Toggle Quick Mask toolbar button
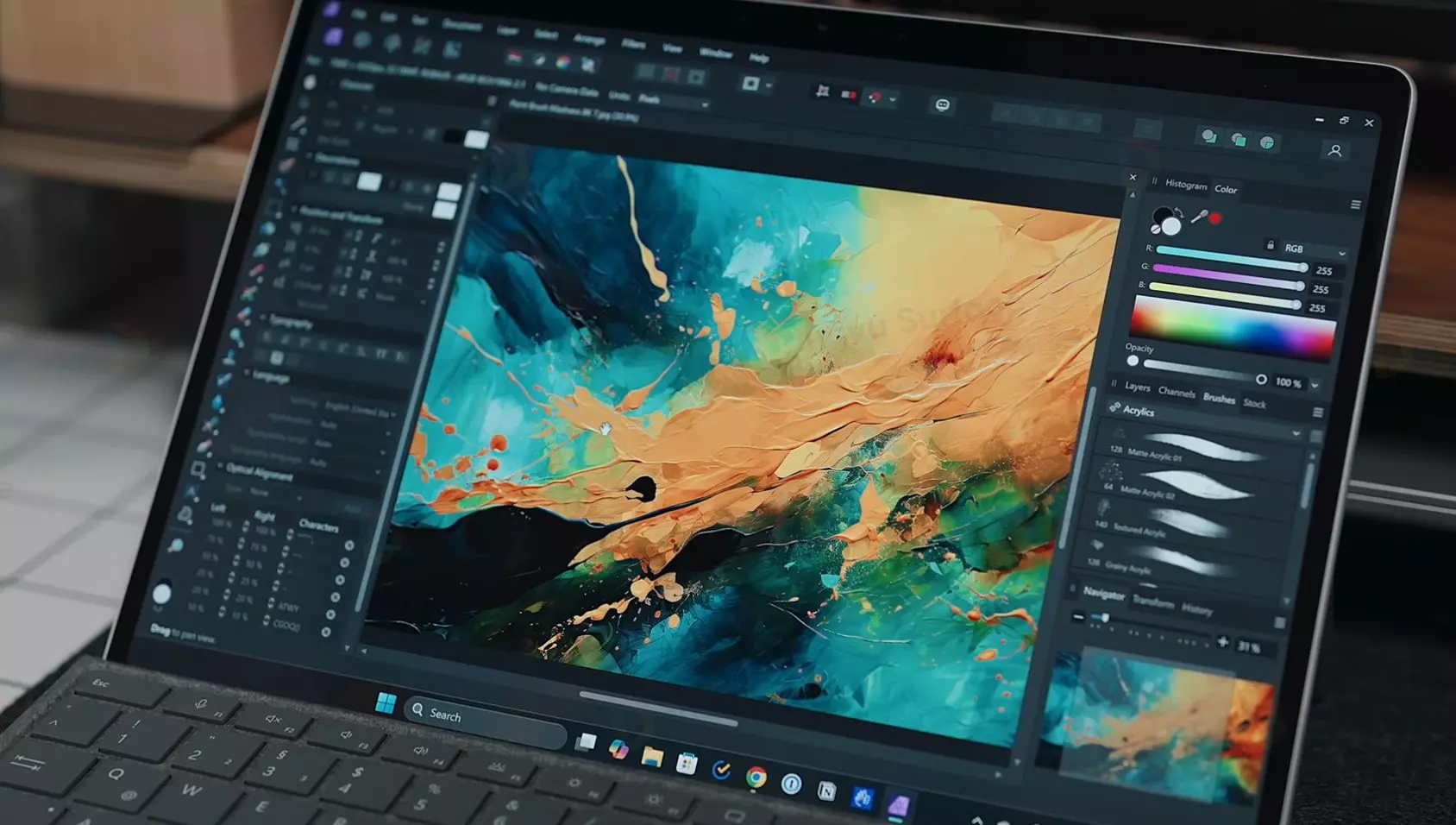This screenshot has height=825, width=1456. (750, 84)
